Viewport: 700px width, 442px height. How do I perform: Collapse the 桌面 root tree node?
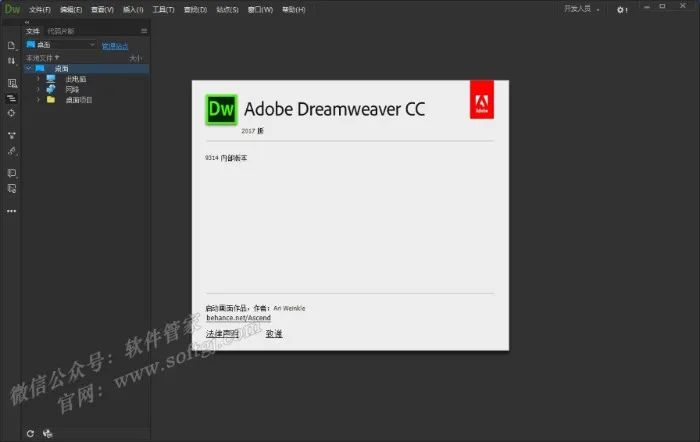click(29, 68)
